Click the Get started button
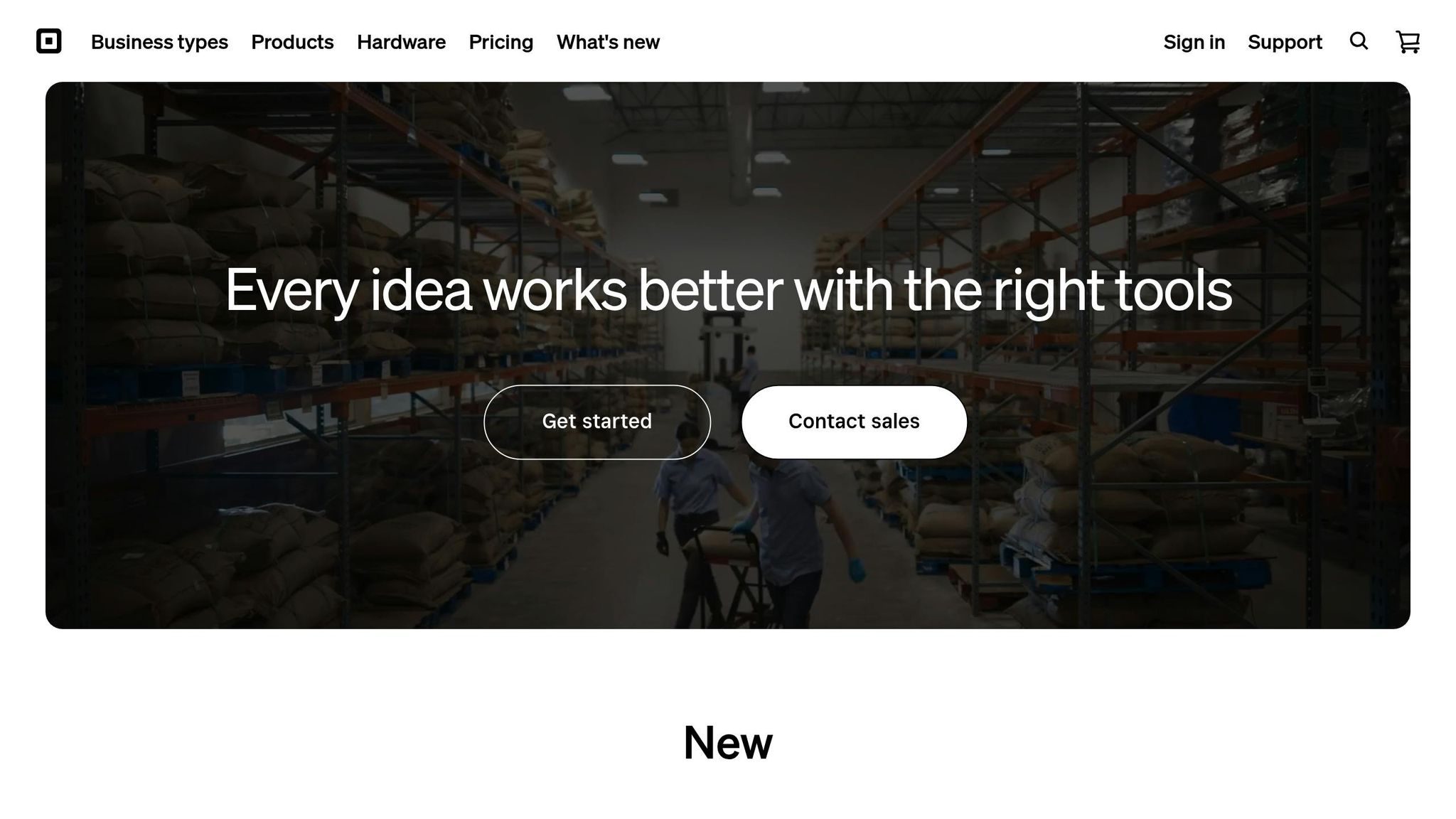 [597, 422]
